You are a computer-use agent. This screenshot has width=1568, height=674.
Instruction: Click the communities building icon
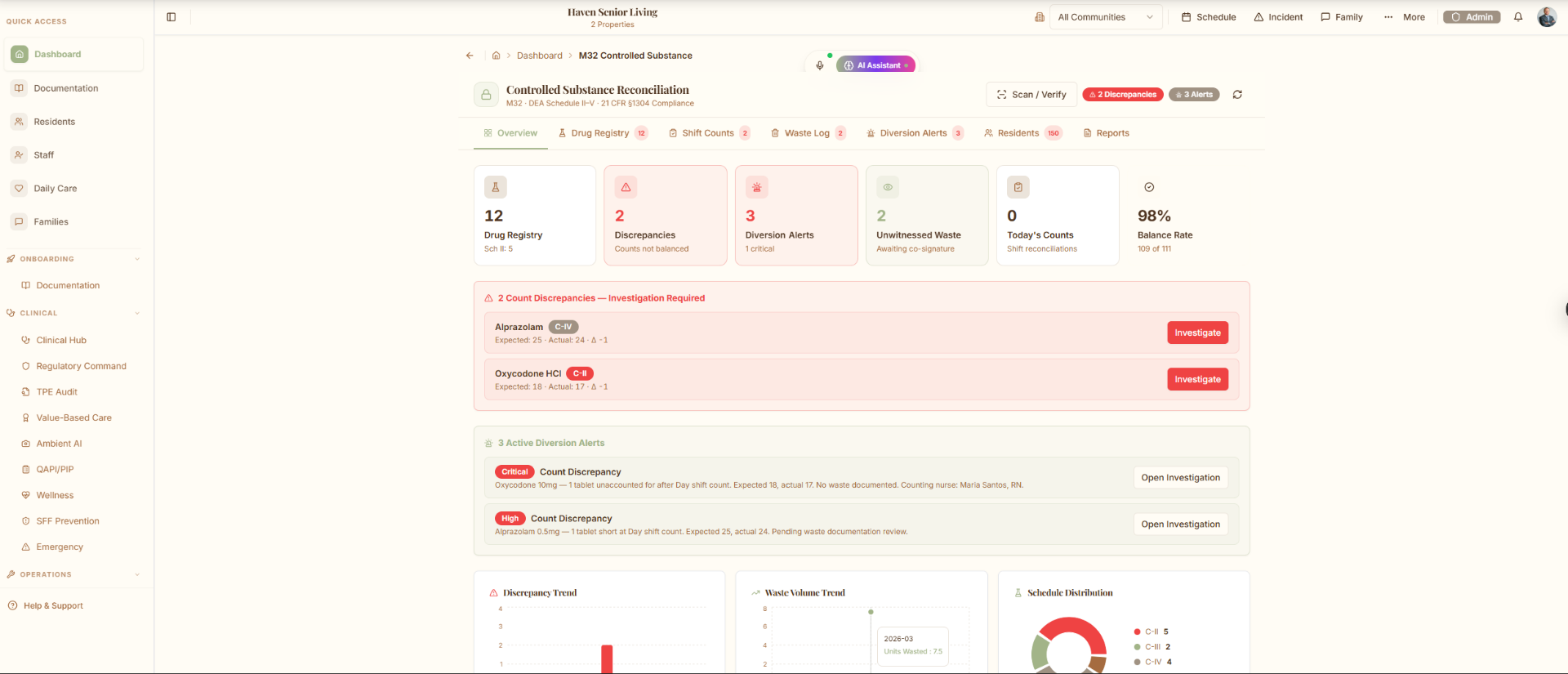click(1040, 17)
